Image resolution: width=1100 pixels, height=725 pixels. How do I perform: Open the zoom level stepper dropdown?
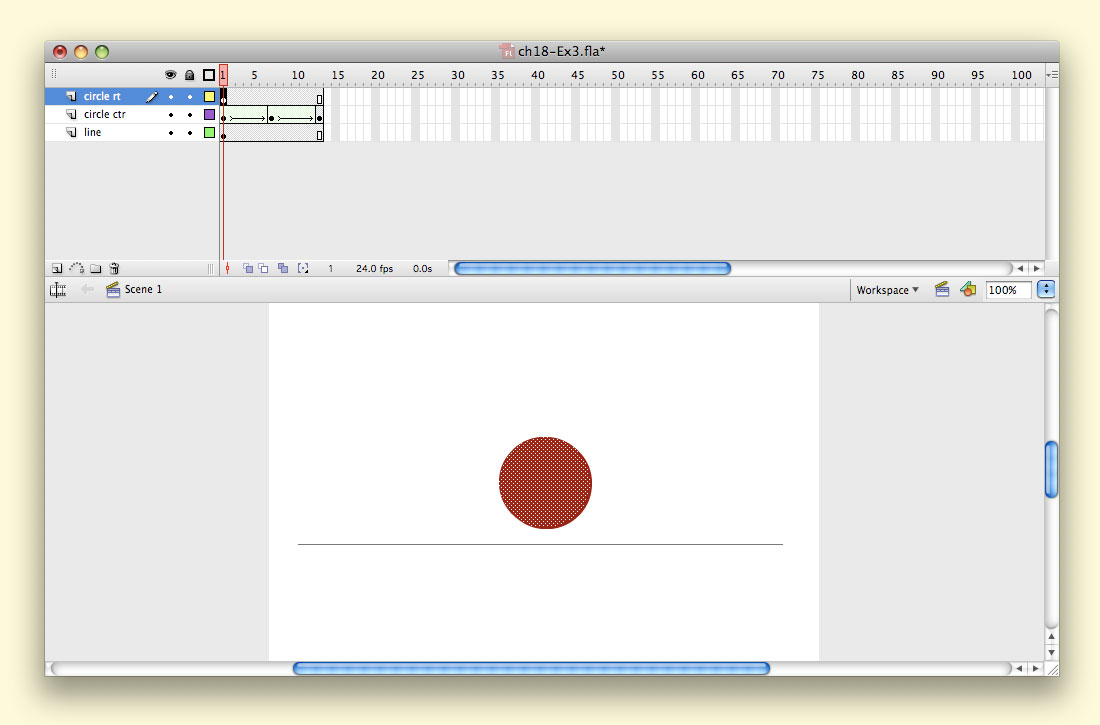[1046, 290]
